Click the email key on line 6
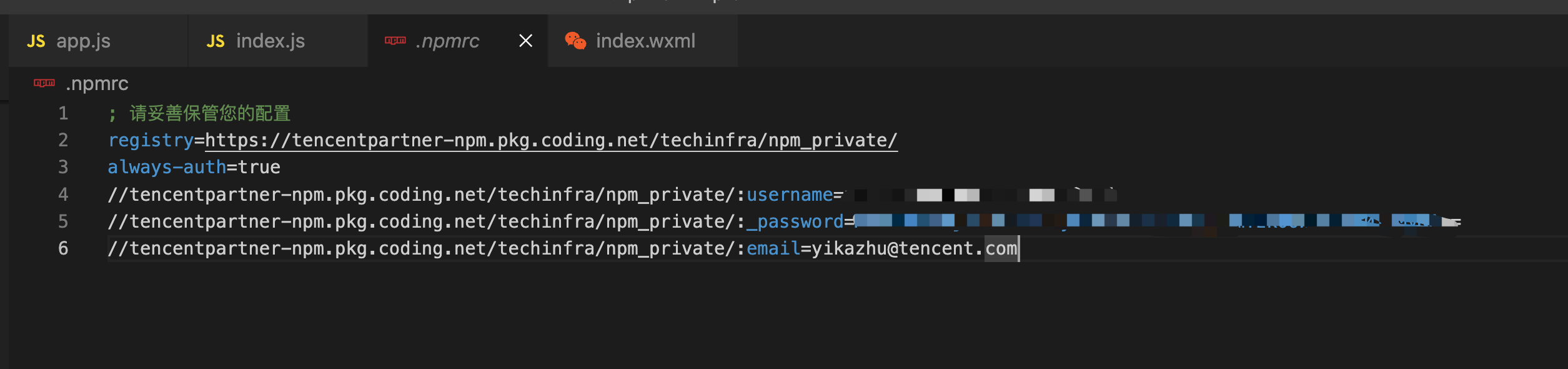Image resolution: width=1568 pixels, height=369 pixels. (x=773, y=249)
